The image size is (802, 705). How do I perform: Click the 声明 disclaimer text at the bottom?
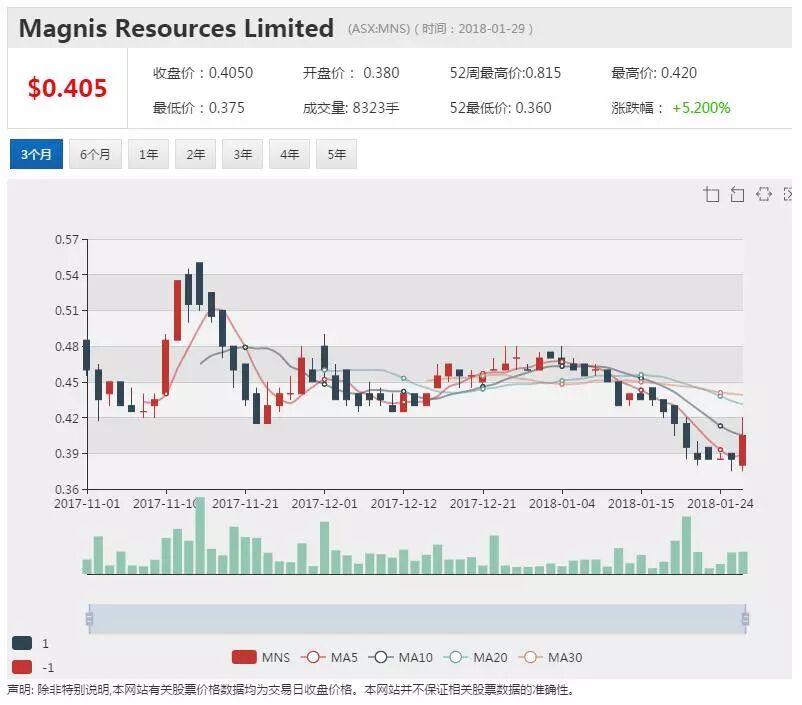tap(291, 690)
